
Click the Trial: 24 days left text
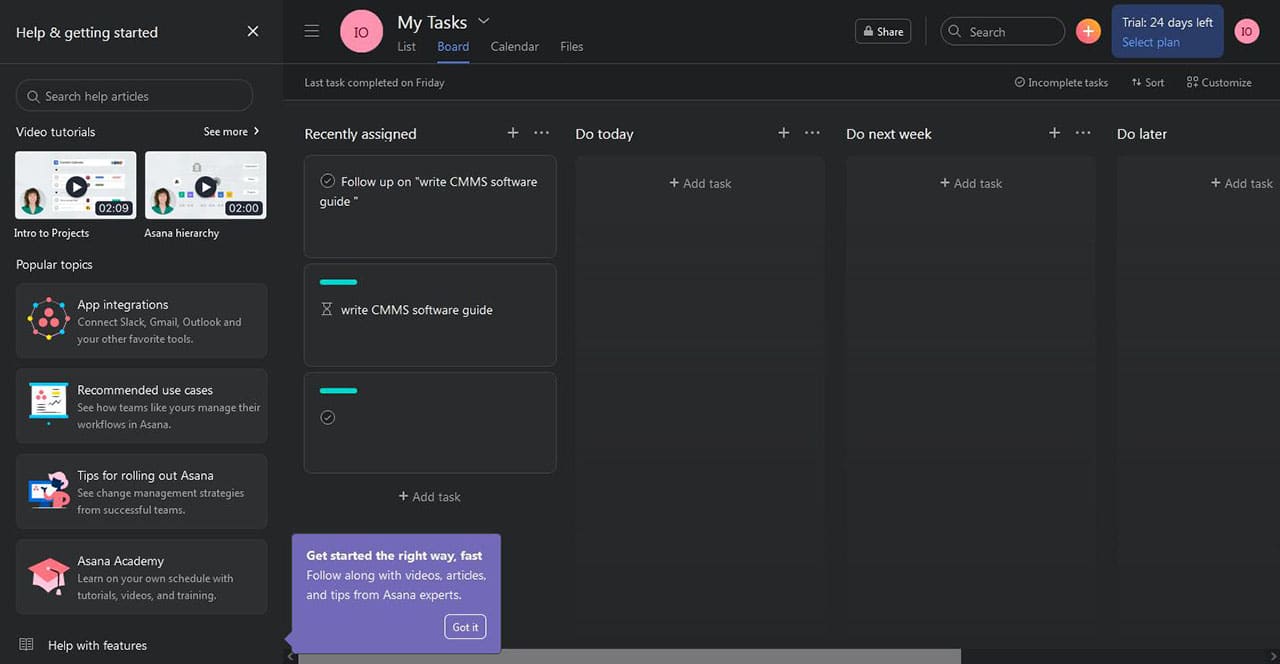[x=1167, y=22]
